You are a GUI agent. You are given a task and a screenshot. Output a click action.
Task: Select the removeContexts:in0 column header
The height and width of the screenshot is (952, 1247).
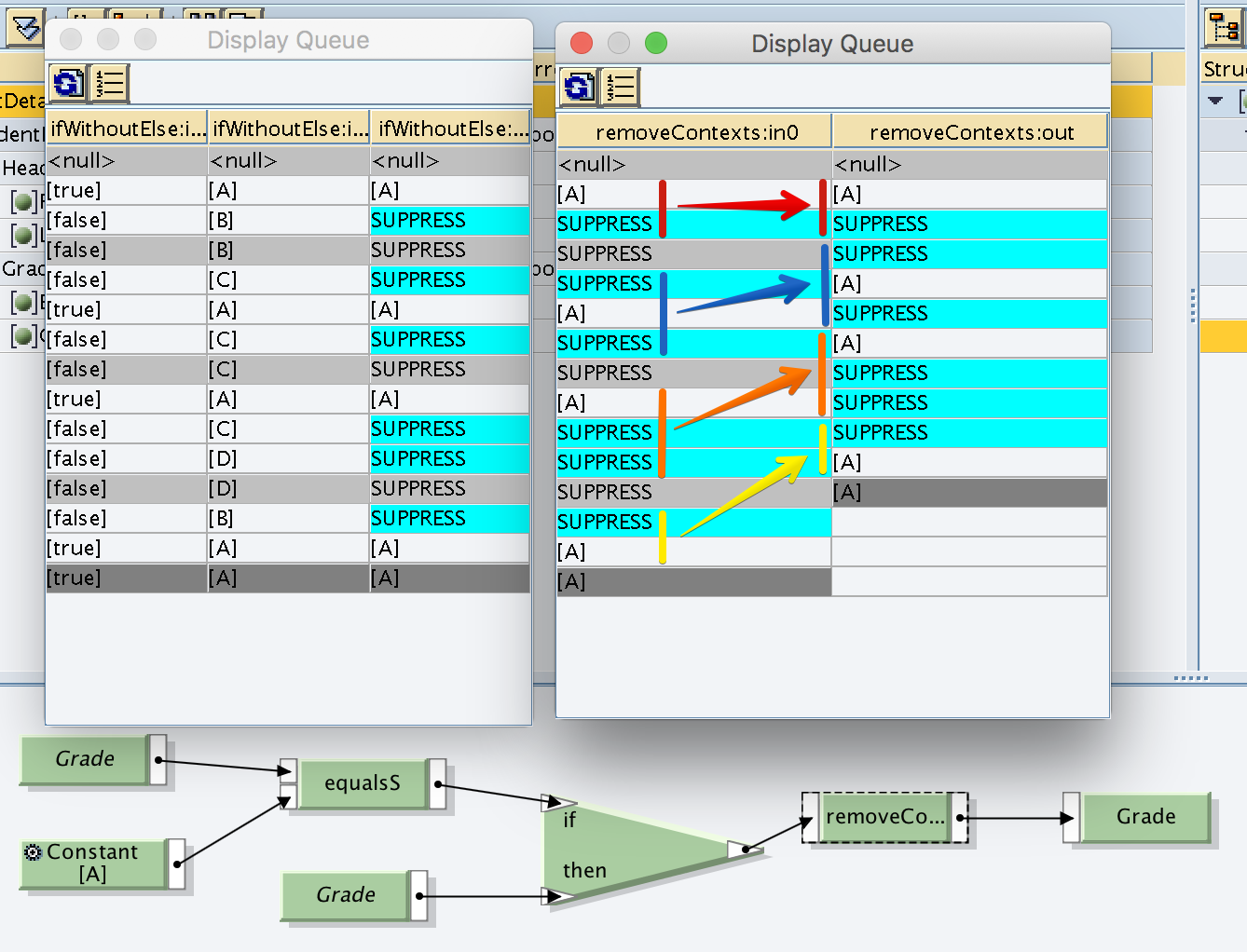694,132
